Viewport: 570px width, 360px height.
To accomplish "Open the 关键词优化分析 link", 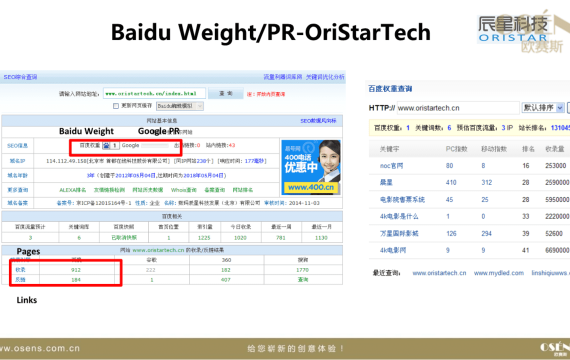I will (x=325, y=77).
